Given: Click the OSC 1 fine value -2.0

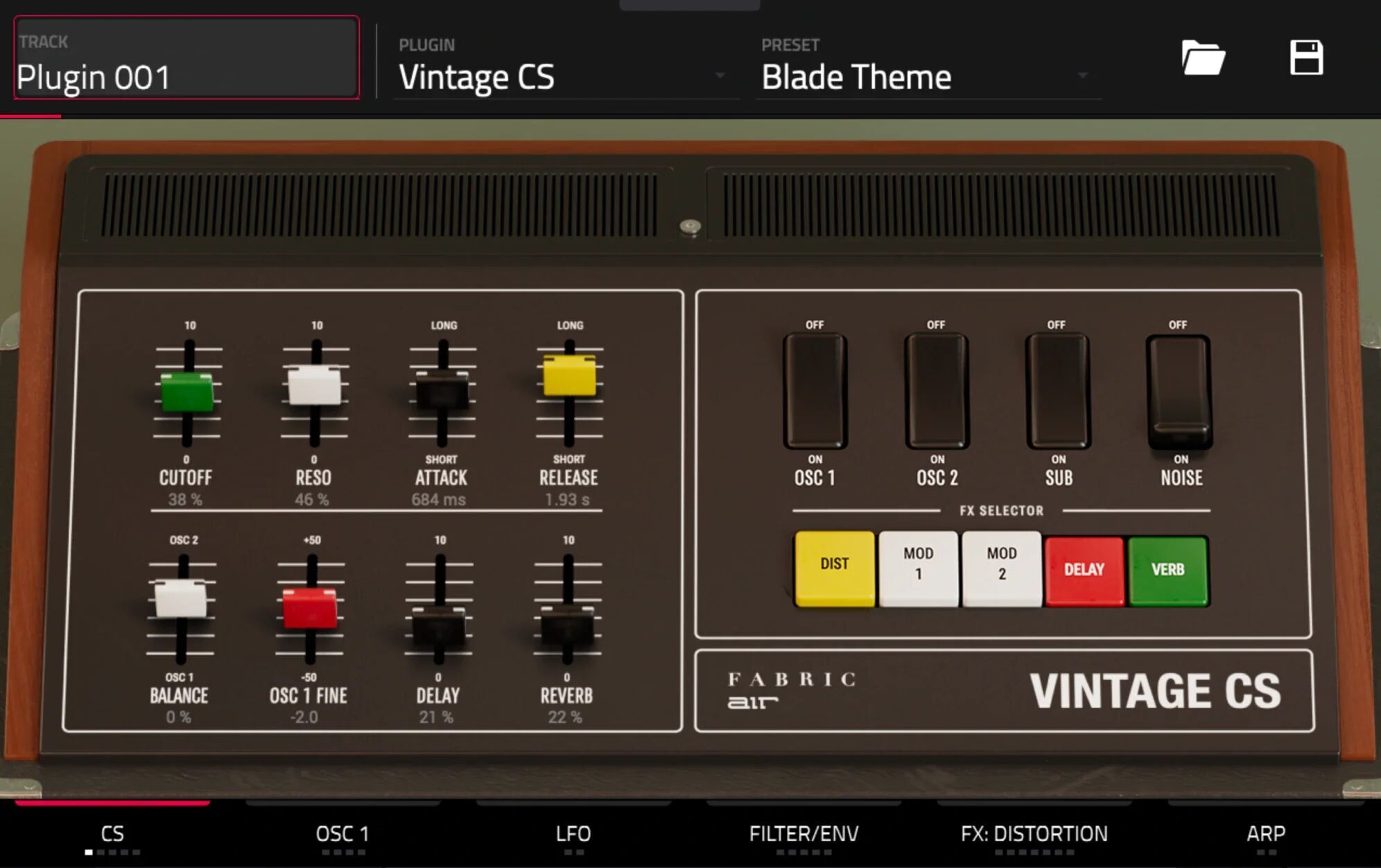Looking at the screenshot, I should pyautogui.click(x=304, y=718).
